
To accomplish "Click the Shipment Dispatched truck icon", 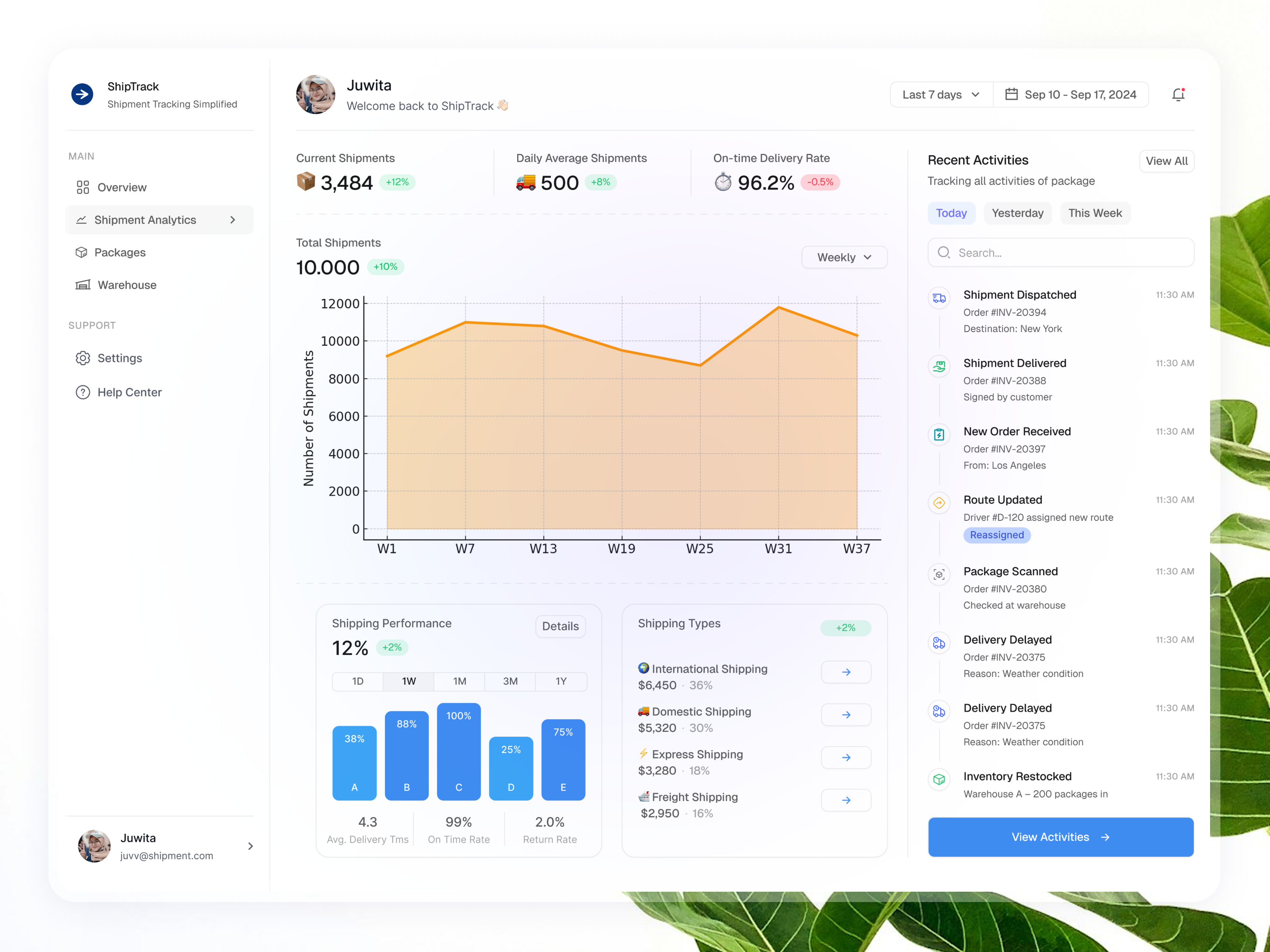I will (x=939, y=298).
